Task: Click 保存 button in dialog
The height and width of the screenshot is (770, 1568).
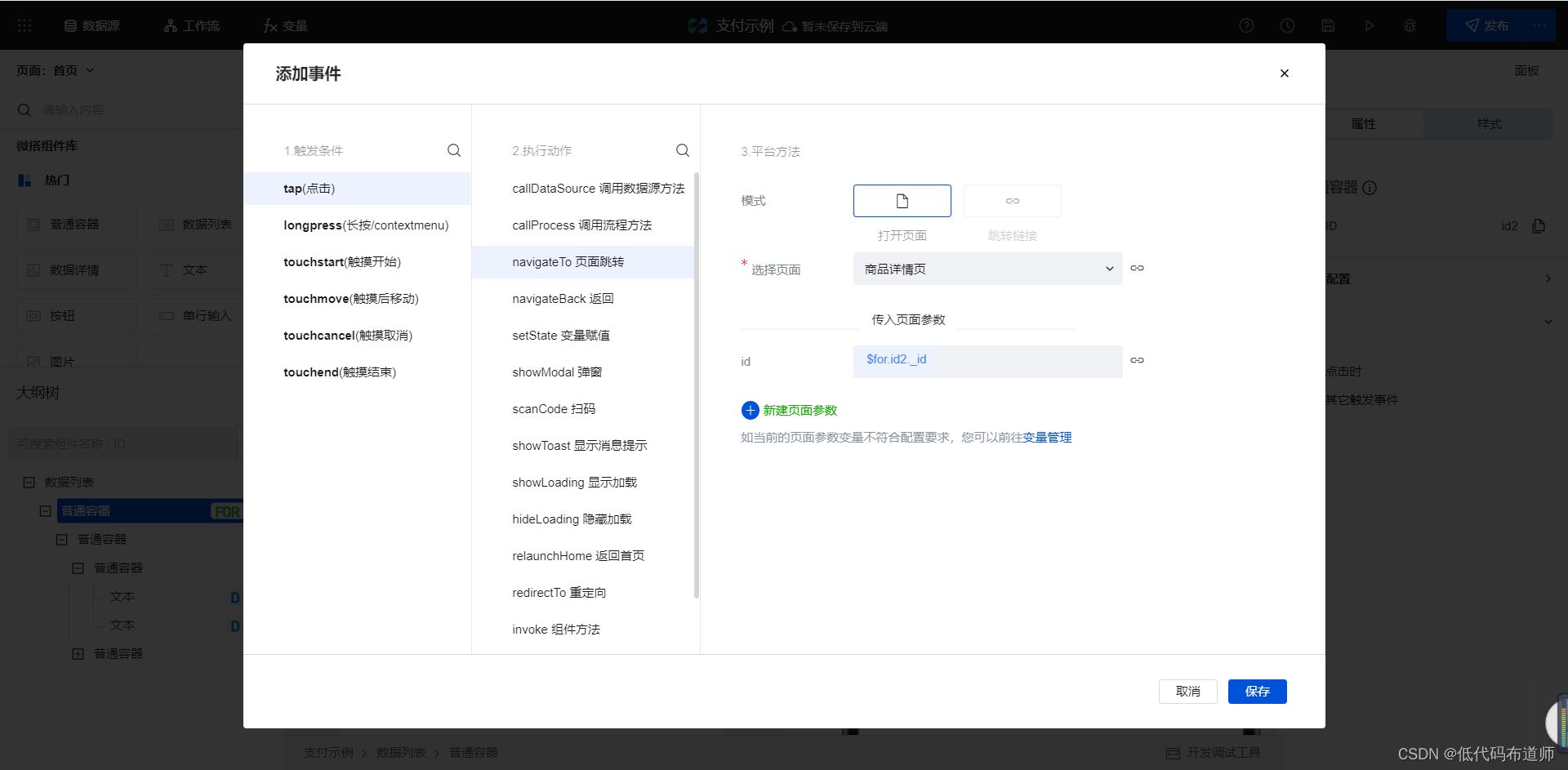Action: [1257, 692]
